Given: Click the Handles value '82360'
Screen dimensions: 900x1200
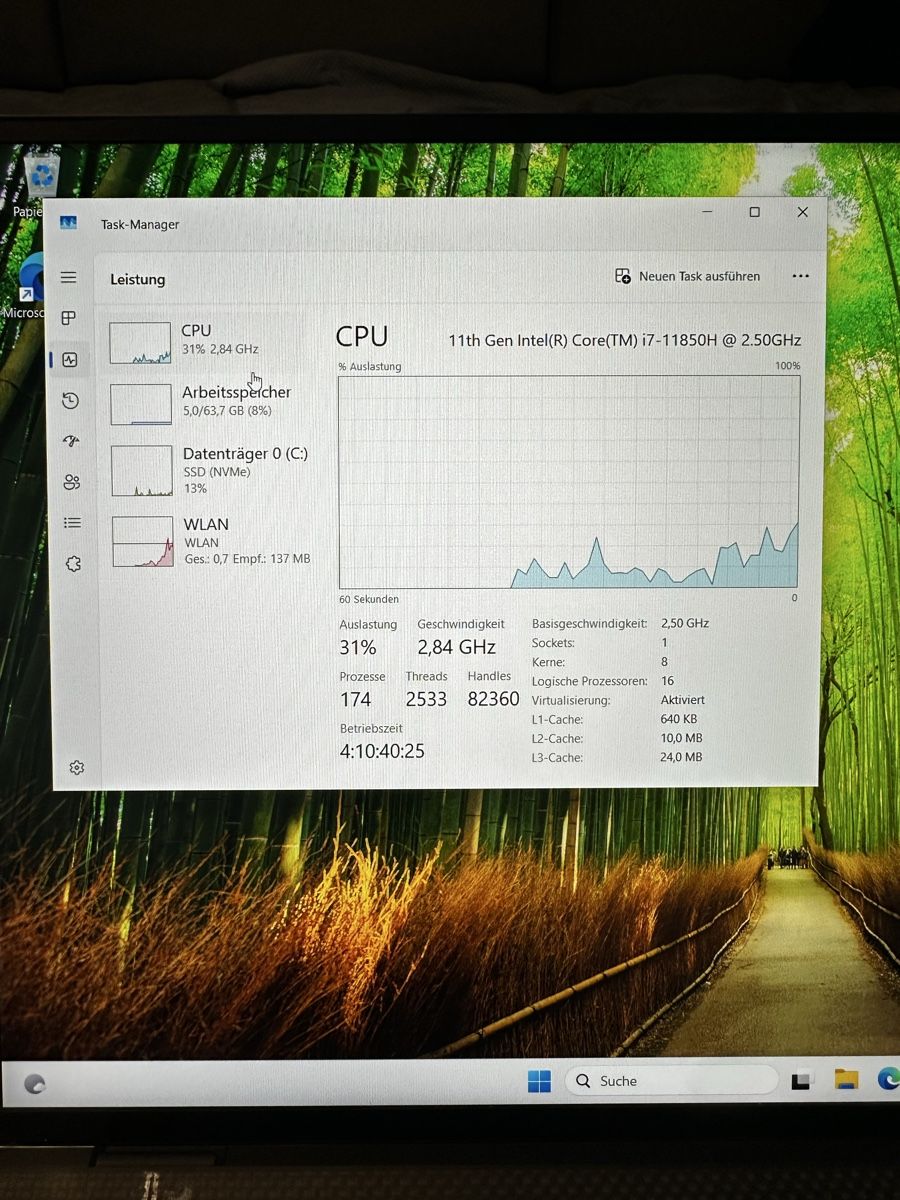Looking at the screenshot, I should 494,699.
